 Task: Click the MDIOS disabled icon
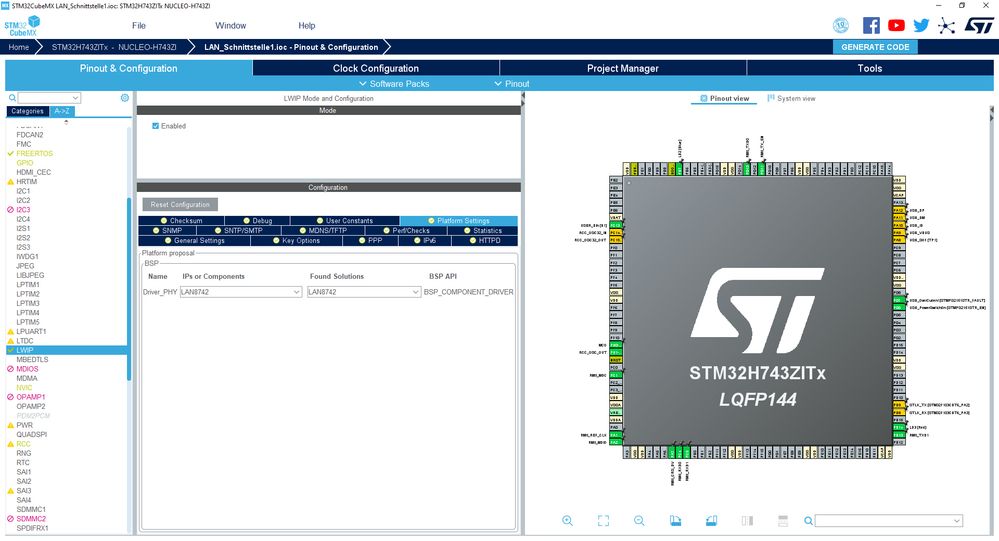pyautogui.click(x=10, y=369)
